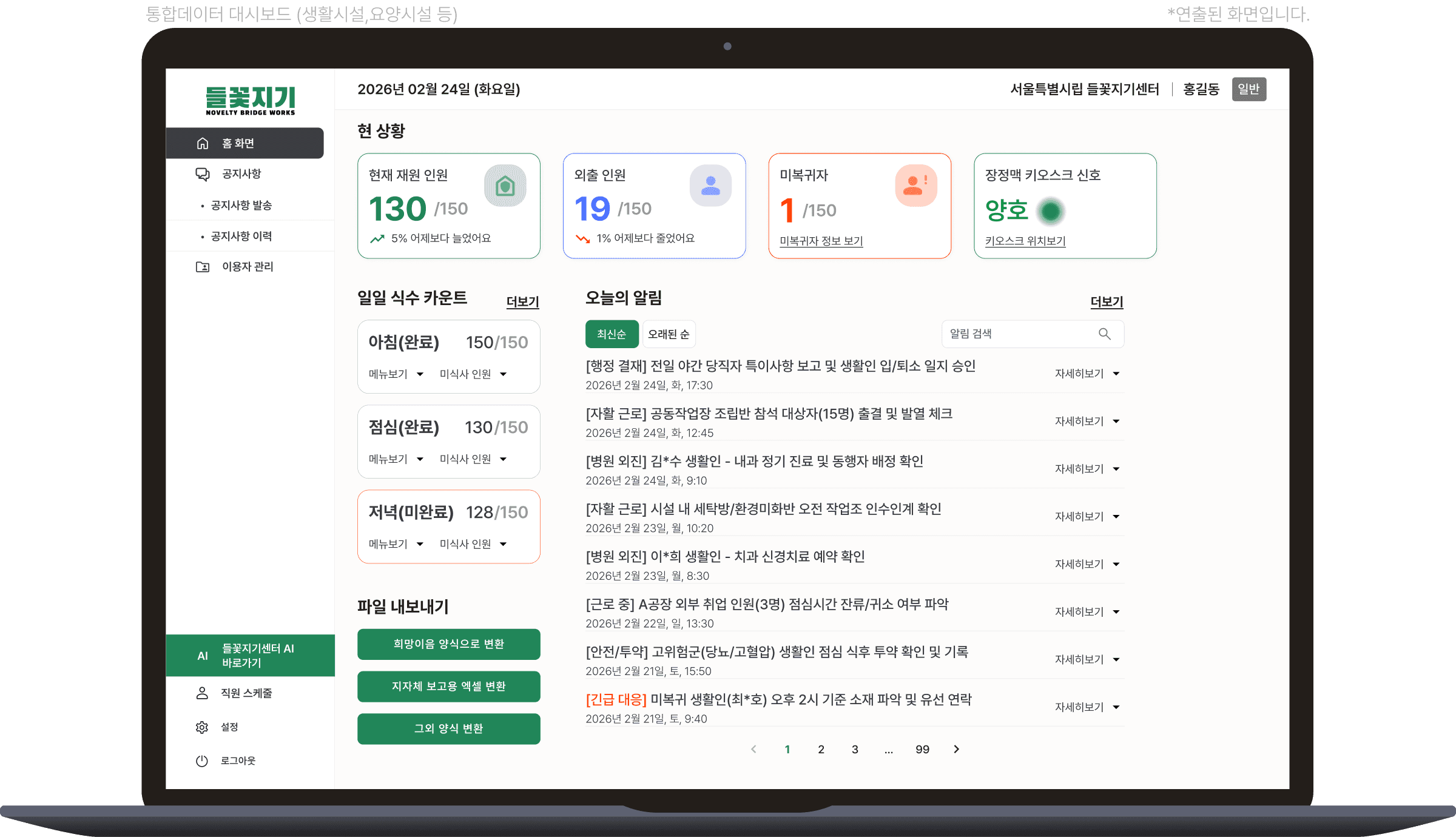This screenshot has height=837, width=1456.
Task: Click the orange 미복귀자 alert person icon
Action: [915, 186]
